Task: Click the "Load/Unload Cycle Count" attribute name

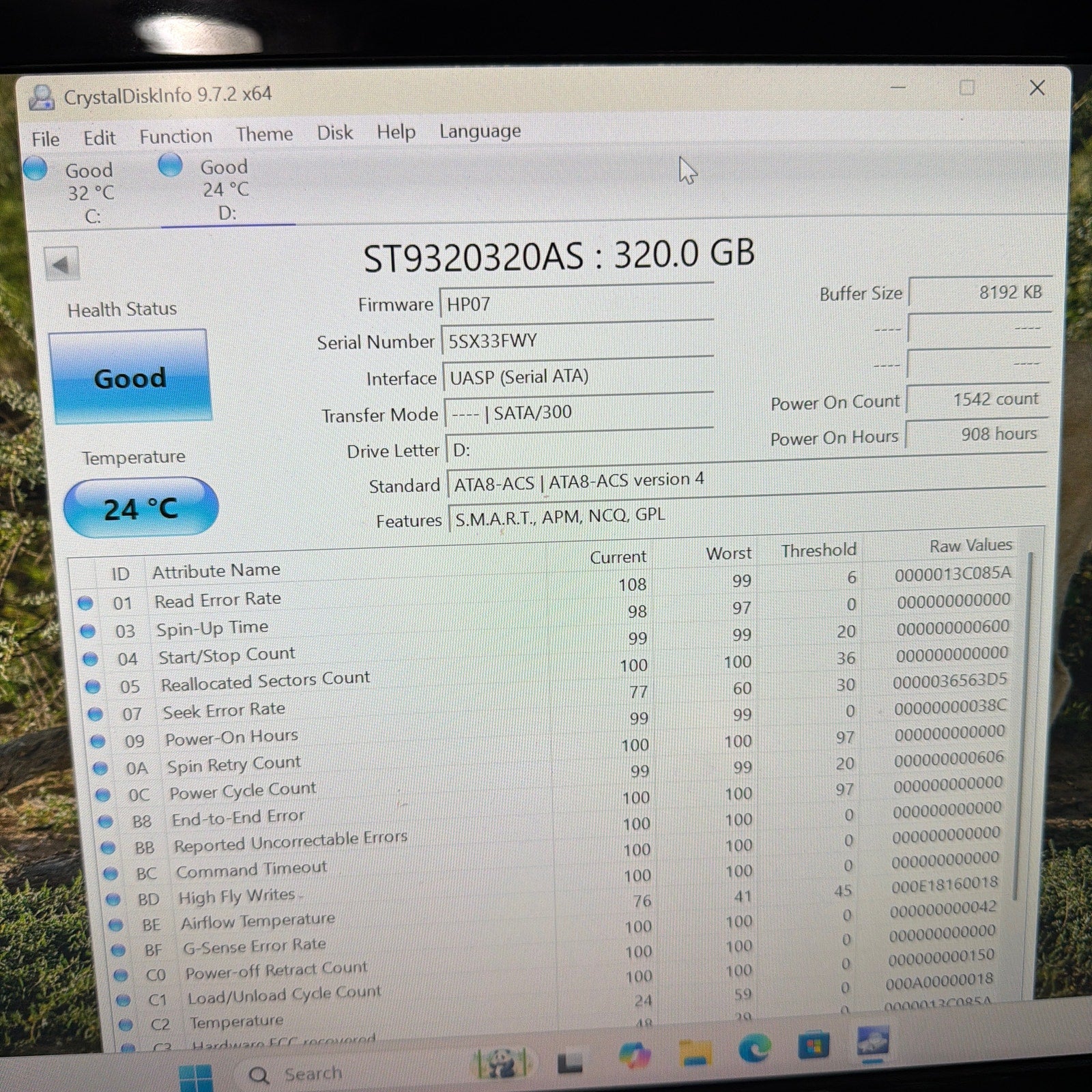Action: [x=284, y=994]
